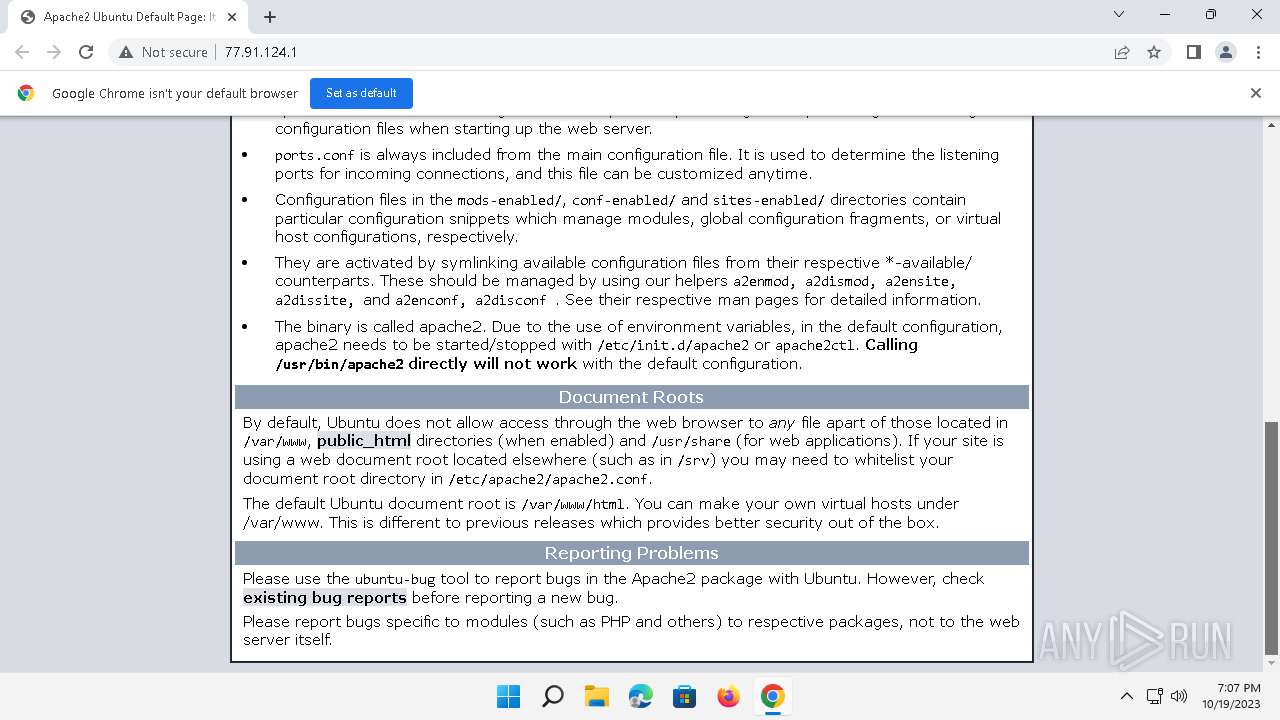Viewport: 1280px width, 720px height.
Task: Open File Explorer from taskbar
Action: [596, 696]
